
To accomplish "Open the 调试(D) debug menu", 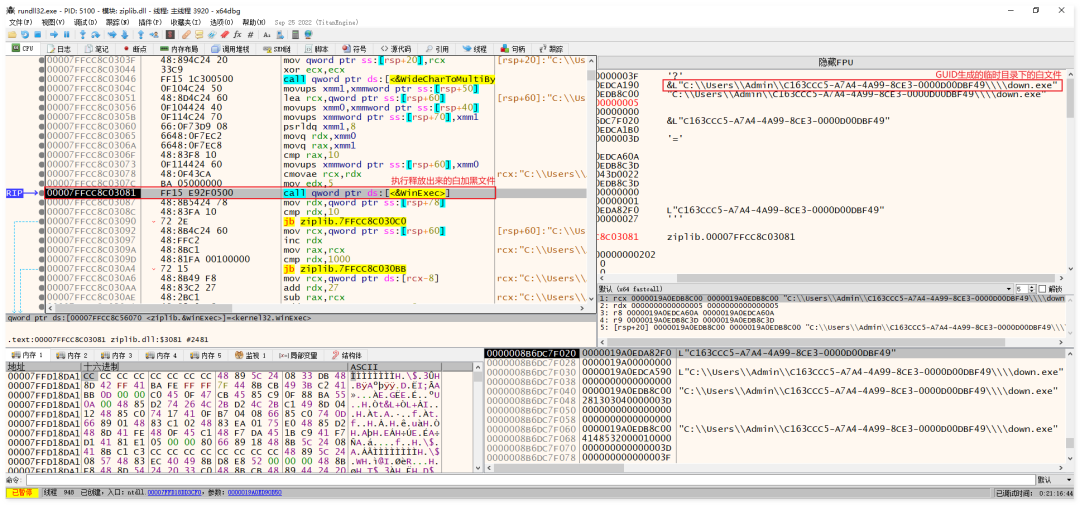I will tap(85, 22).
